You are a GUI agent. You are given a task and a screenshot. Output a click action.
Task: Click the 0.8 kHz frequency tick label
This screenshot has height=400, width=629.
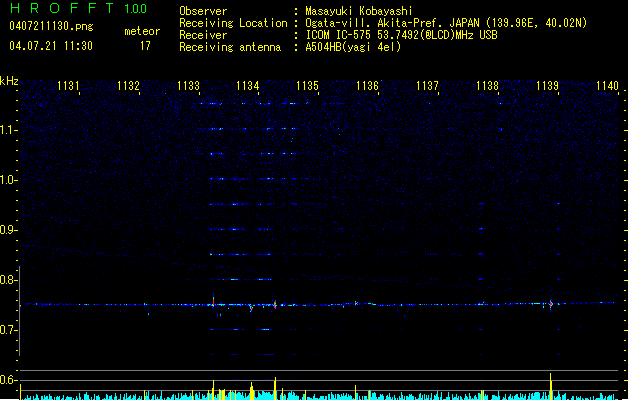8,280
